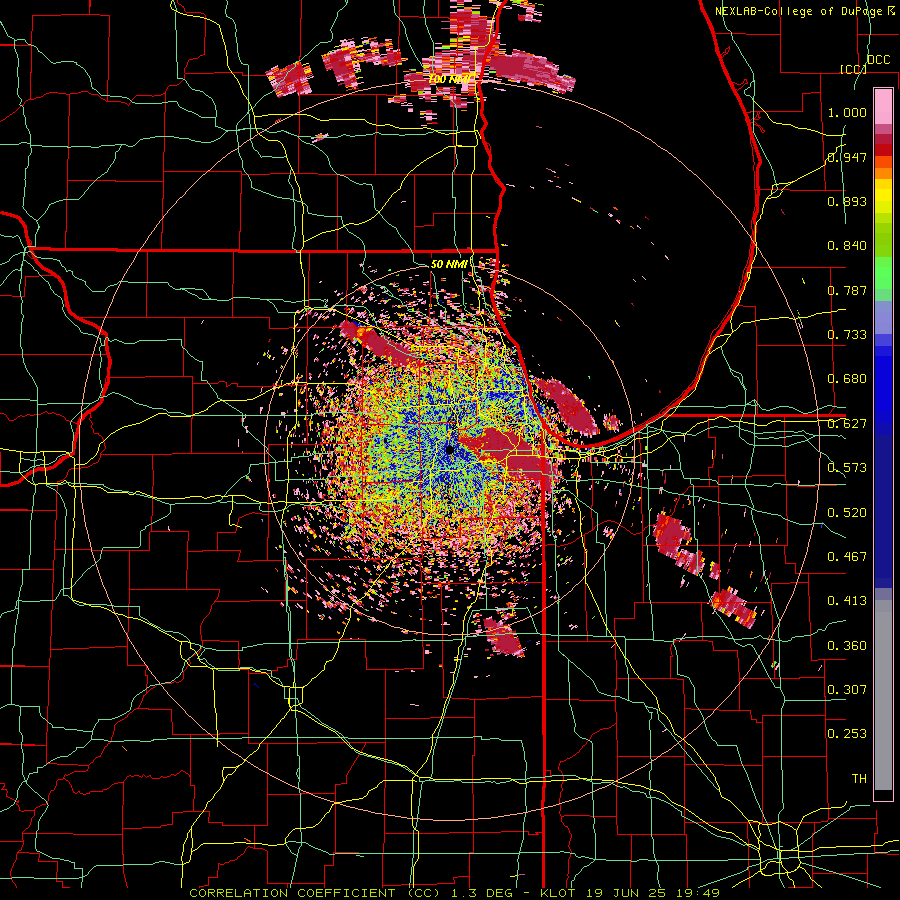This screenshot has width=900, height=900.
Task: Click the KLOT radar site black dot
Action: coord(449,449)
